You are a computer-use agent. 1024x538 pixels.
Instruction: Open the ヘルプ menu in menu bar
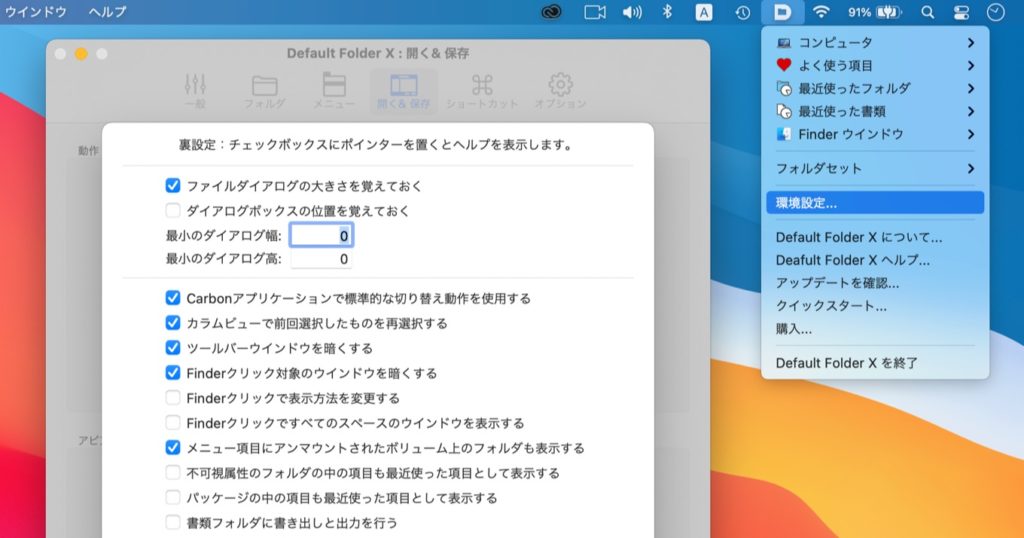107,12
